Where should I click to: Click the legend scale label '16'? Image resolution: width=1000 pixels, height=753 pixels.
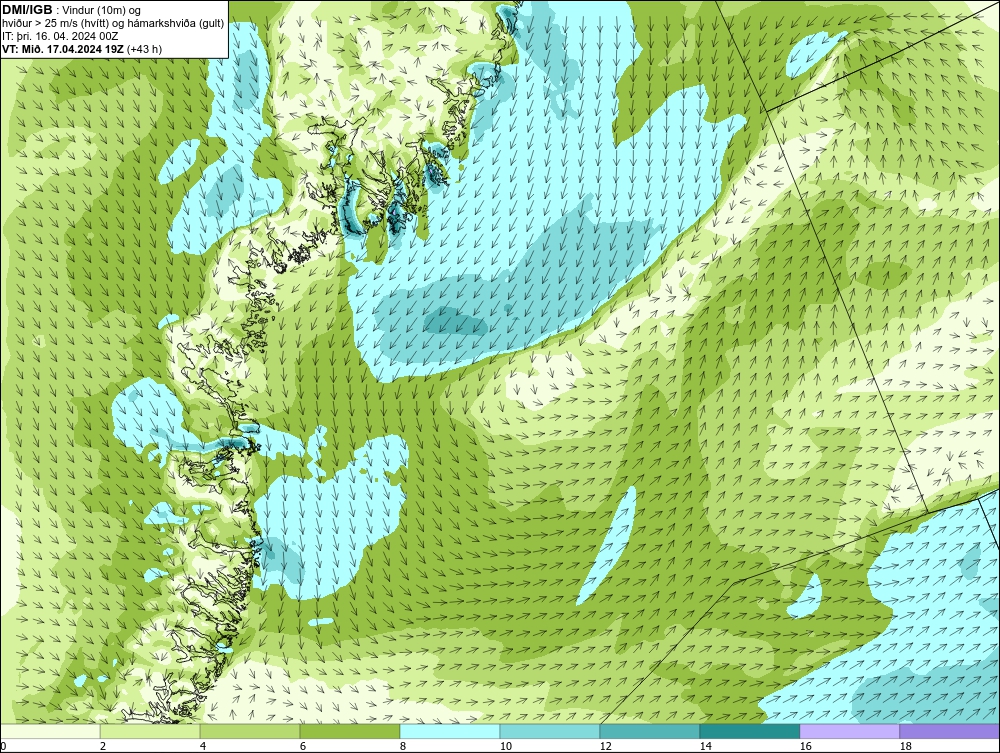pyautogui.click(x=805, y=746)
